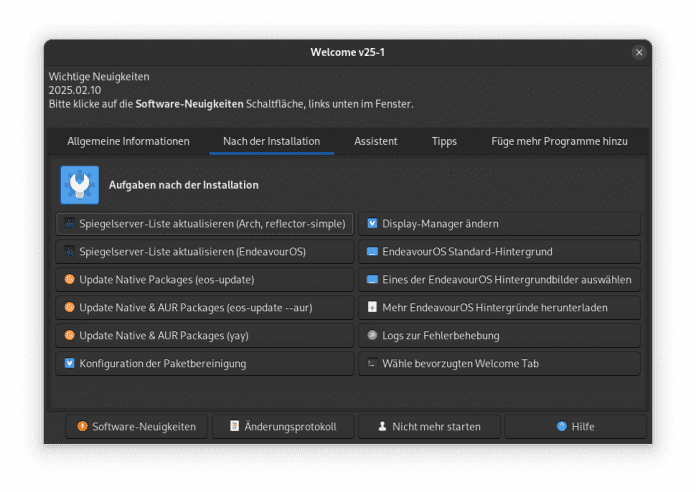Click the person icon on Nicht mehr starten
The height and width of the screenshot is (492, 696).
point(382,427)
